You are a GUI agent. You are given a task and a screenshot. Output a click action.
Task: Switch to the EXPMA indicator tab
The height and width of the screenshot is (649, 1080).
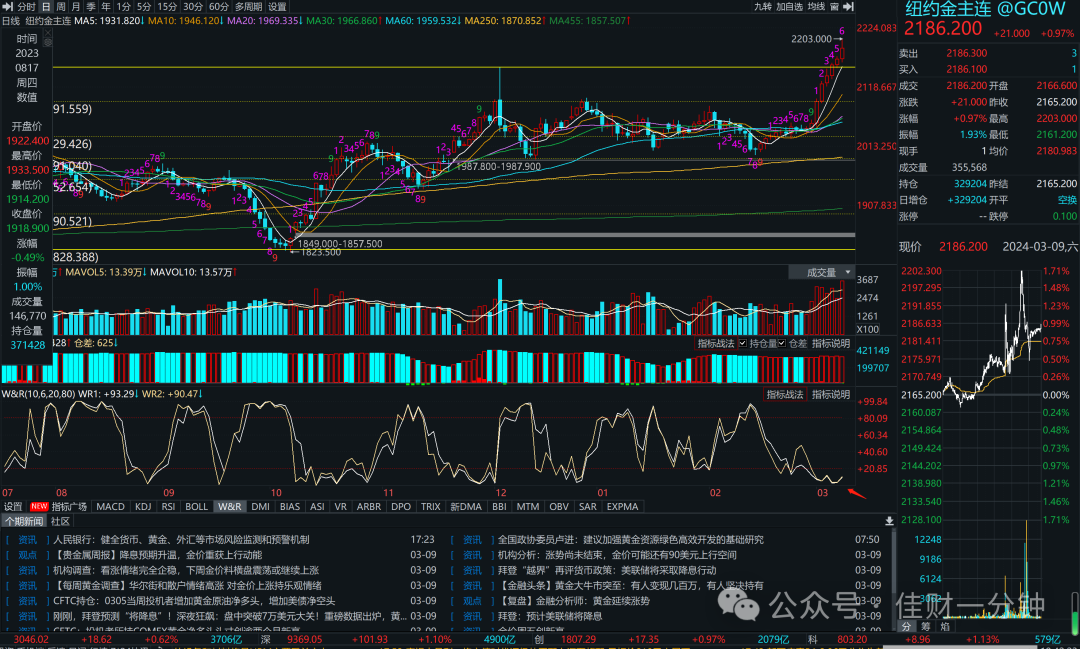point(622,506)
